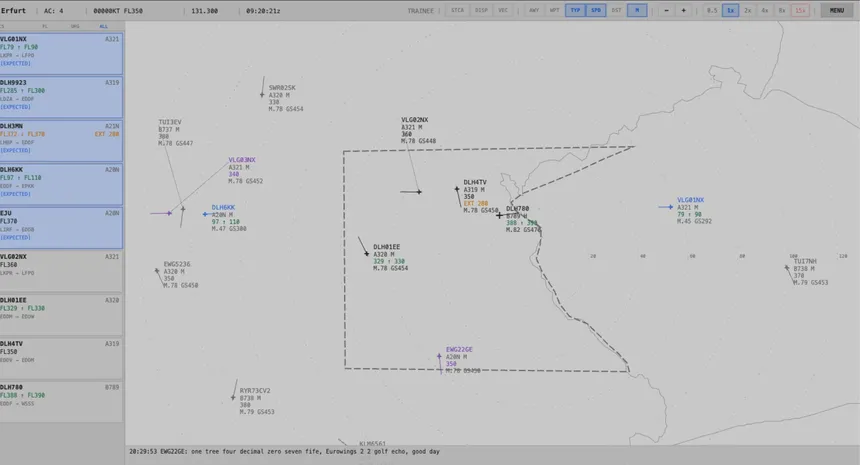This screenshot has width=860, height=465.
Task: Open the DLH9923 flight strip
Action: [61, 97]
